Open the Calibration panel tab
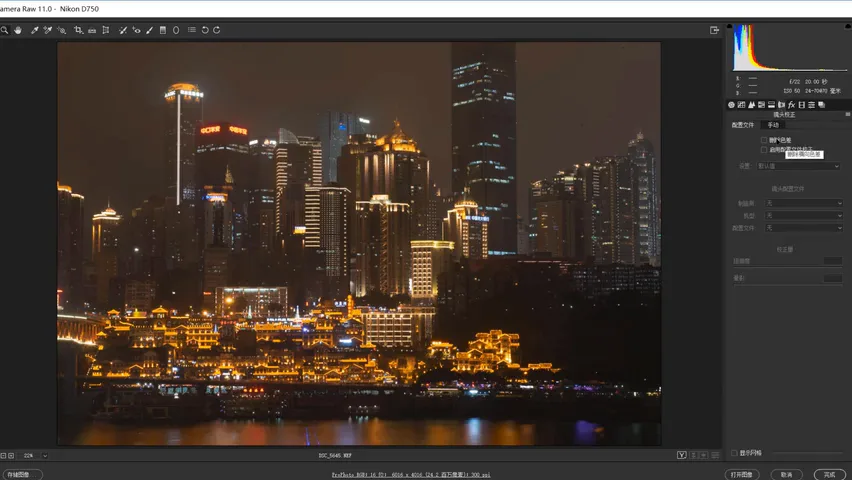Screen dimensions: 852x480 [801, 105]
